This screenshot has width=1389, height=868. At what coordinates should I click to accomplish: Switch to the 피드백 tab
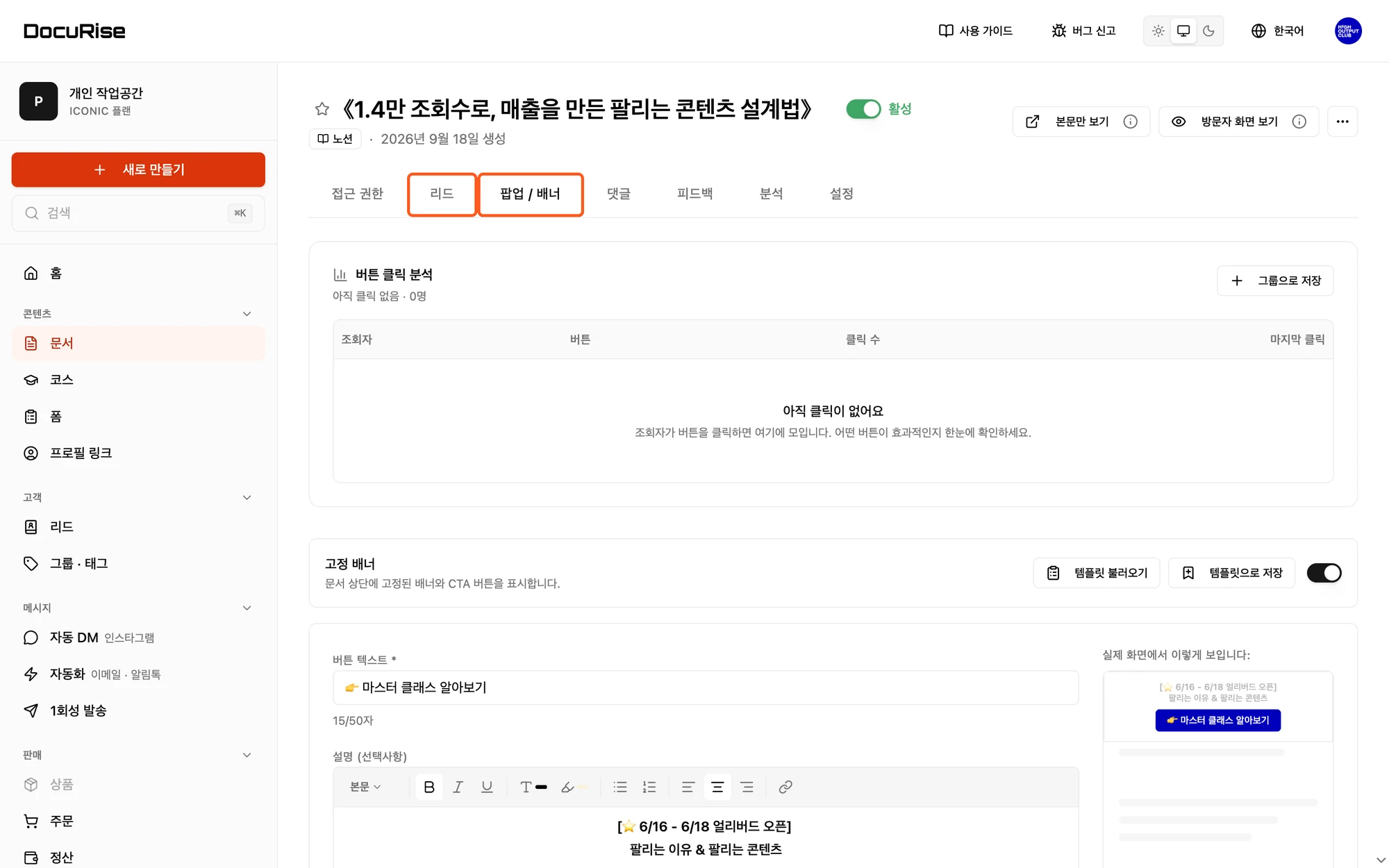694,194
